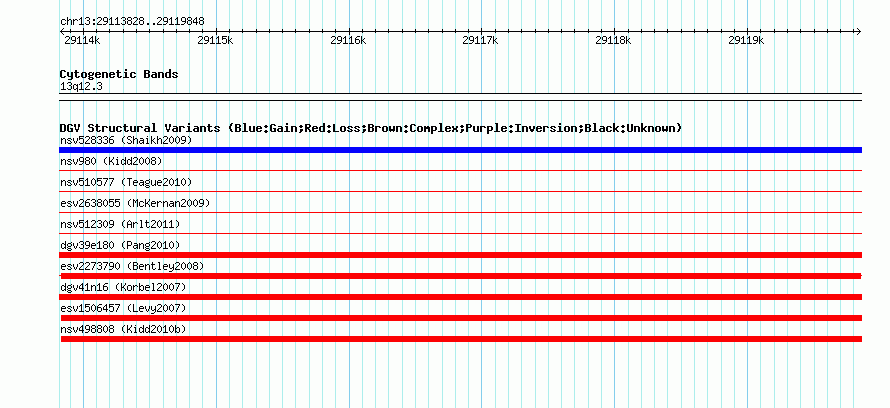
Task: Click the red loss bar under dgv39e180
Action: click(x=460, y=255)
